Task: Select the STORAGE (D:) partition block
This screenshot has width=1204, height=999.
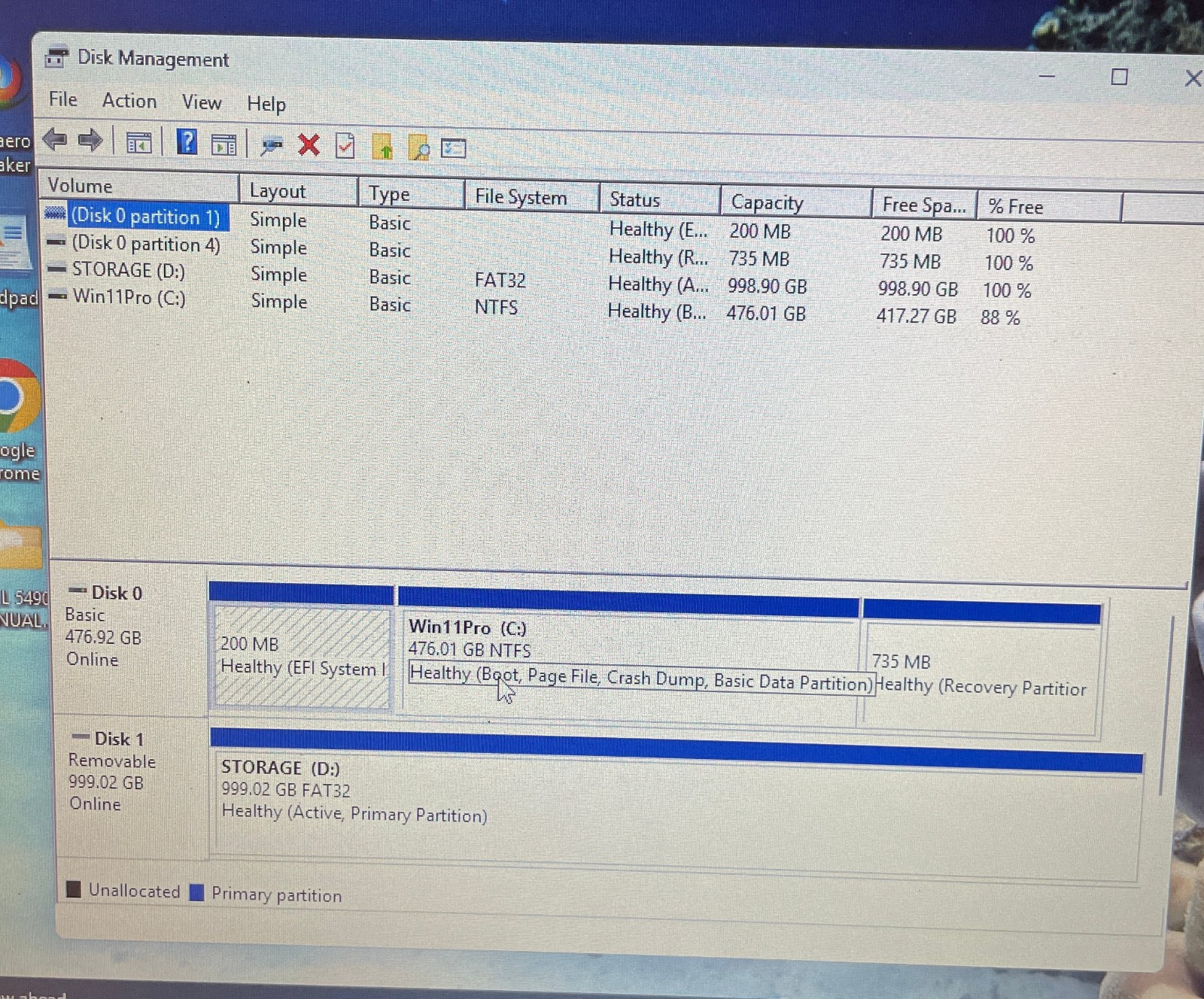Action: (677, 805)
